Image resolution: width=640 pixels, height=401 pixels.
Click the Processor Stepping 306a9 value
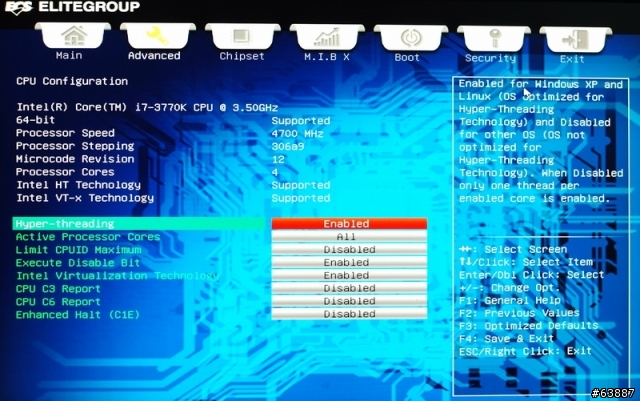288,147
